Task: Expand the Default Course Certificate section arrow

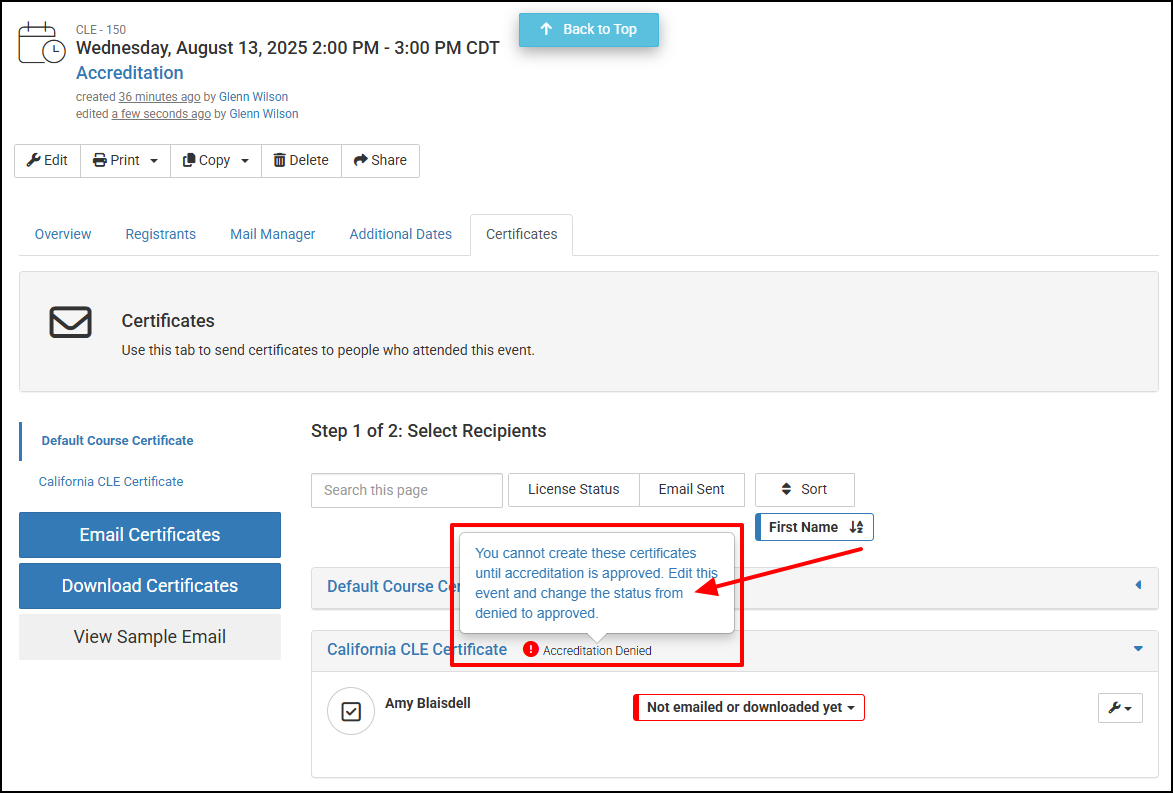Action: (1138, 585)
